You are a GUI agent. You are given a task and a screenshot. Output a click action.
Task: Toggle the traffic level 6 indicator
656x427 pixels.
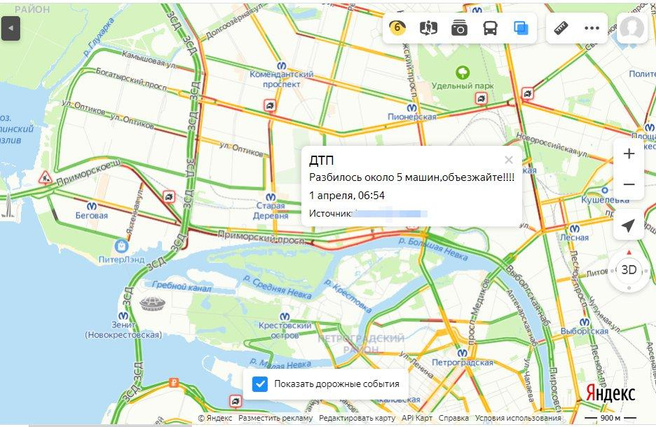[x=397, y=28]
